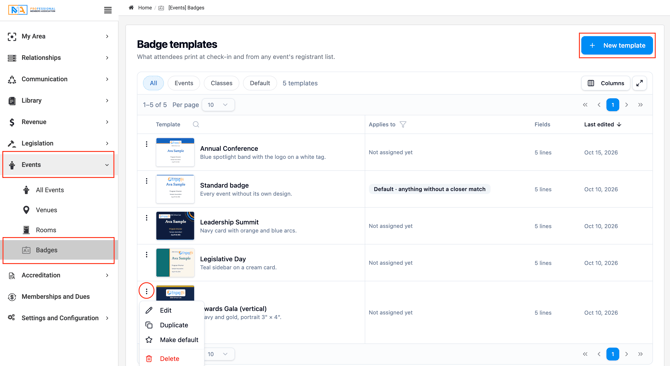The height and width of the screenshot is (366, 670).
Task: Expand Relationships chevron
Action: pyautogui.click(x=107, y=58)
